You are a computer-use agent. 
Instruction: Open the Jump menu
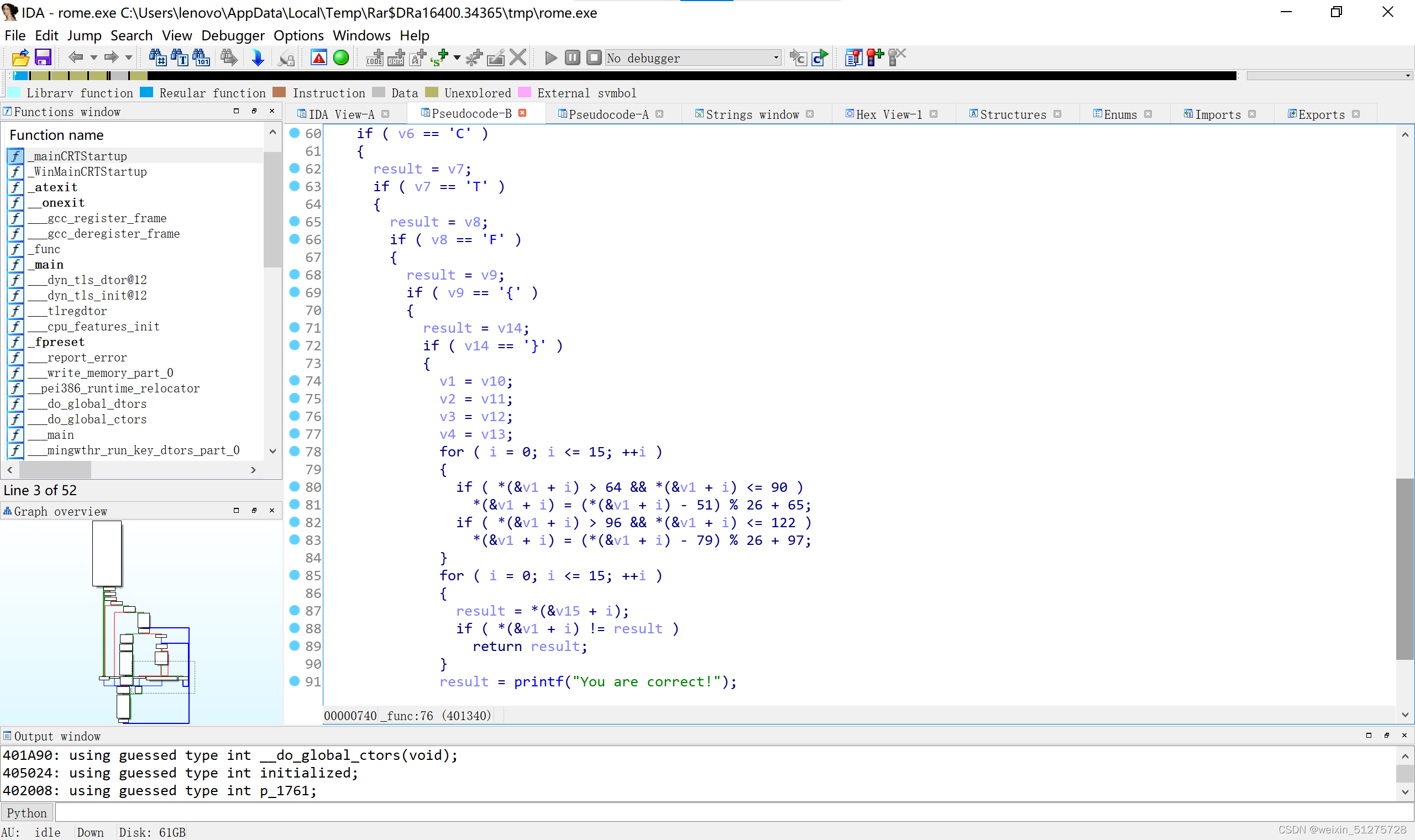(85, 35)
